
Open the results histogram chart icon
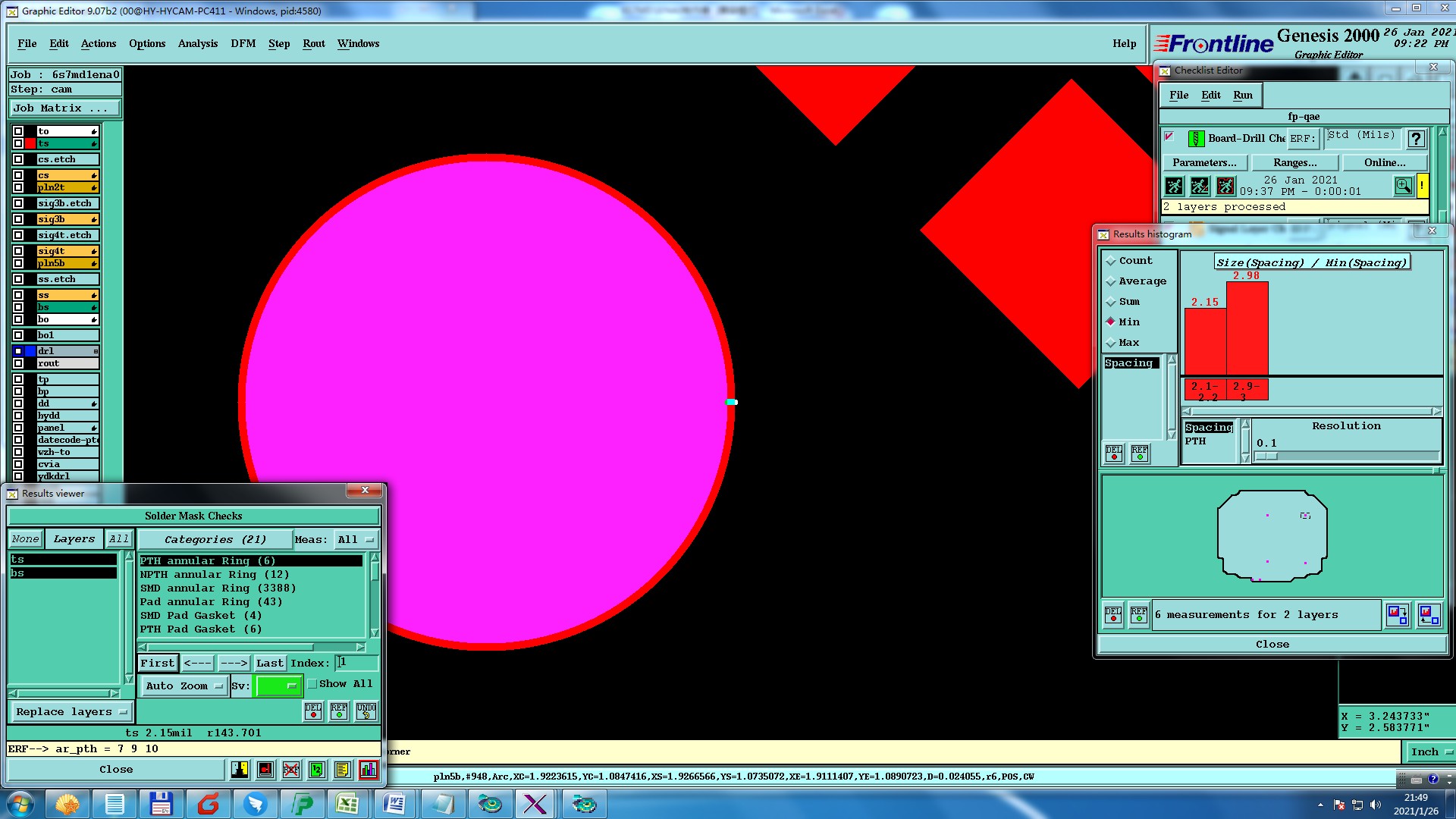369,770
